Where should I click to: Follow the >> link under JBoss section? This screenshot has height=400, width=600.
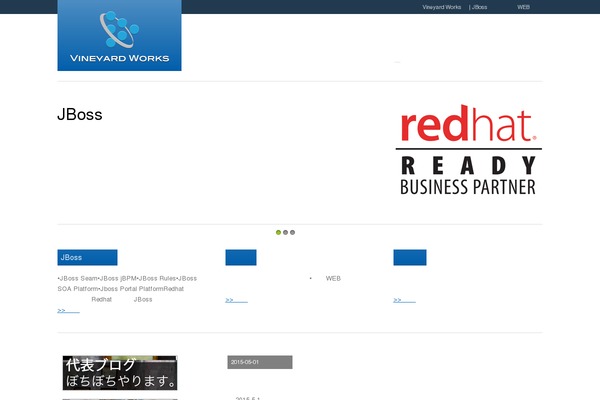point(68,310)
